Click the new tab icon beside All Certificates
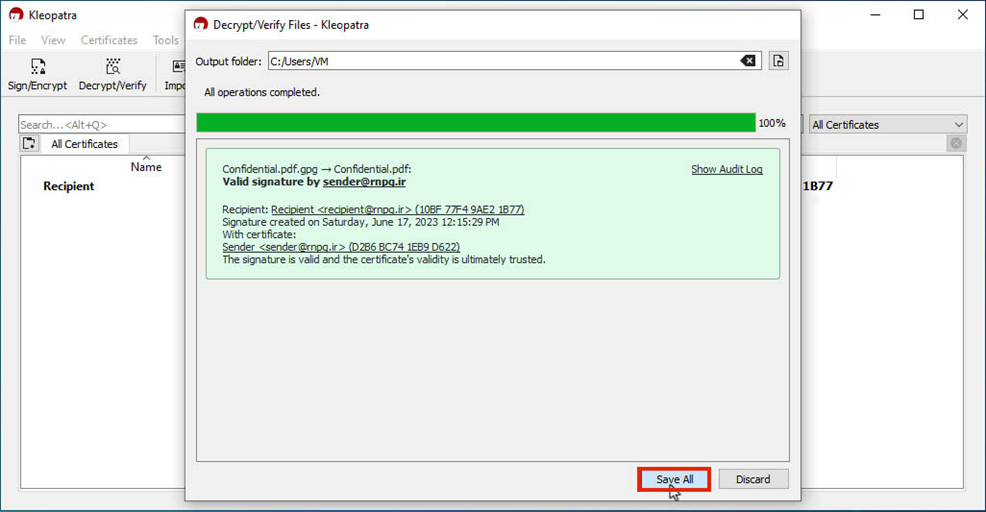 pyautogui.click(x=29, y=143)
